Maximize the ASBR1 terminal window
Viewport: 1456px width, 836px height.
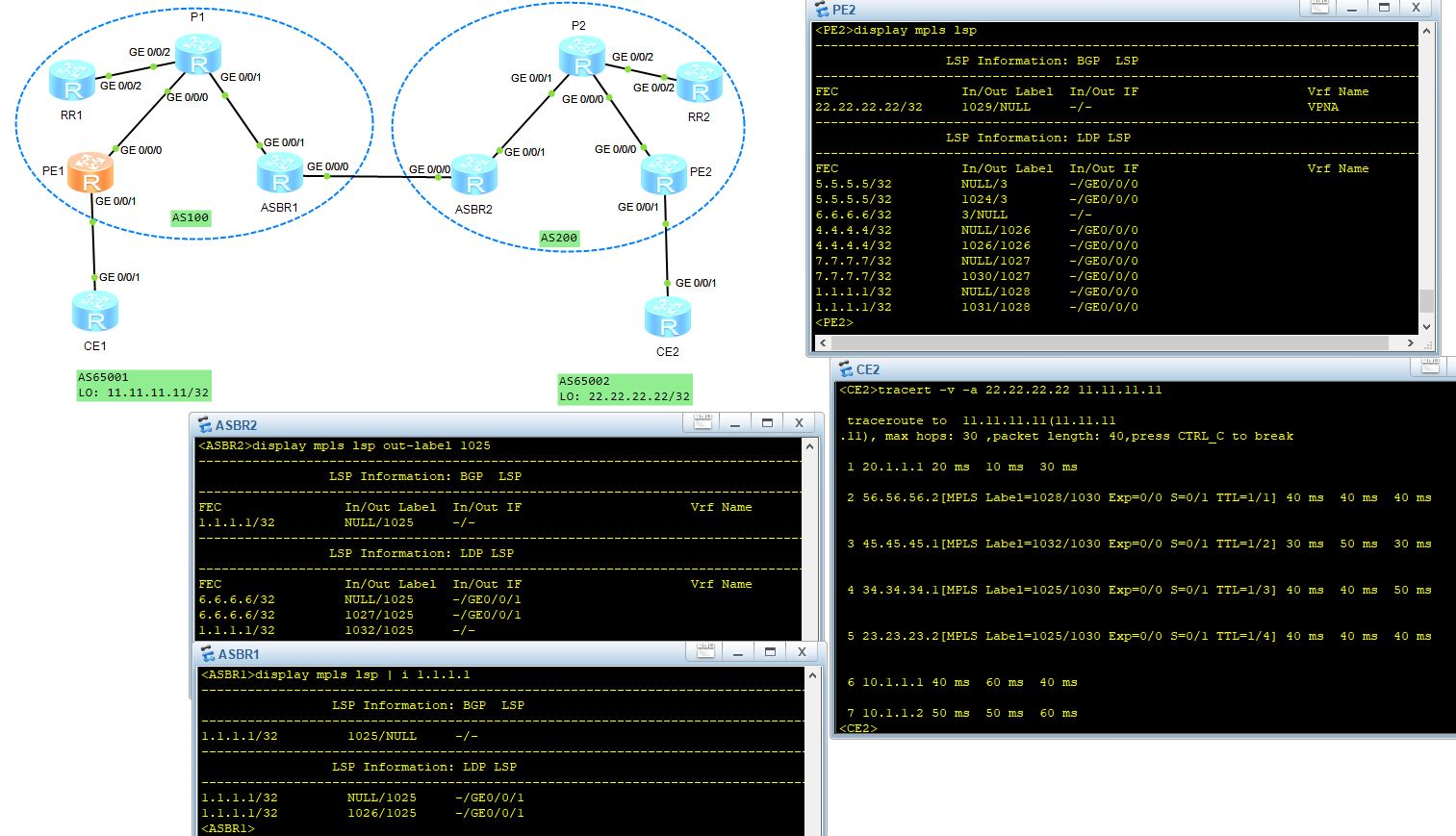click(770, 652)
